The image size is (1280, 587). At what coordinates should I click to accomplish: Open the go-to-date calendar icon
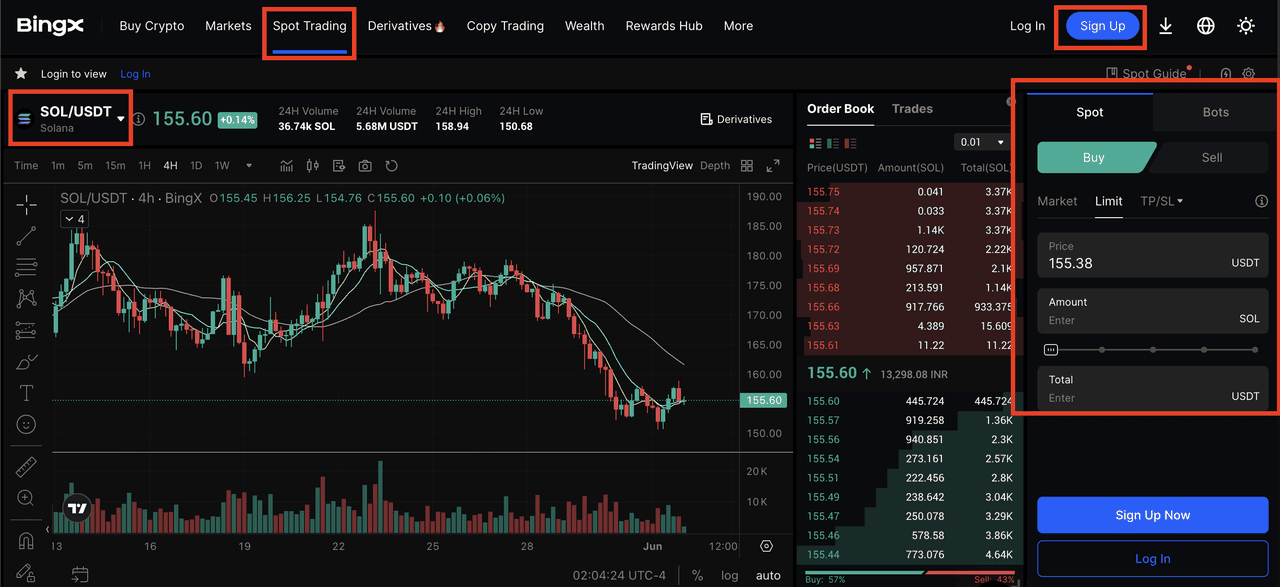[x=80, y=575]
